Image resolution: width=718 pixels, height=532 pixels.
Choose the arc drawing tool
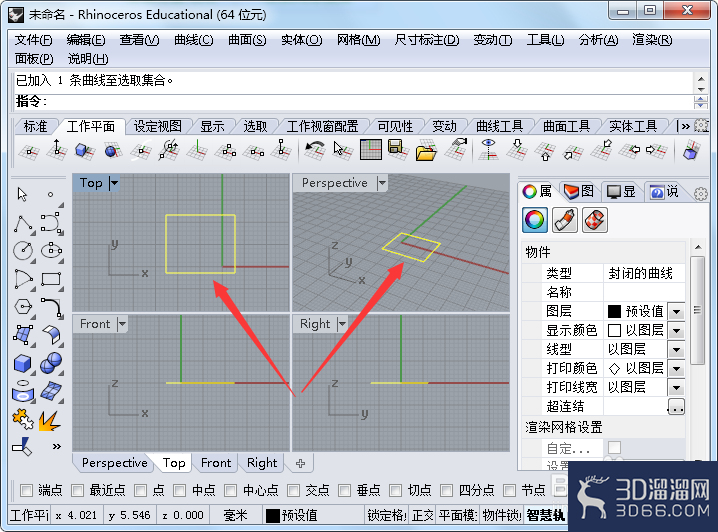[23, 279]
